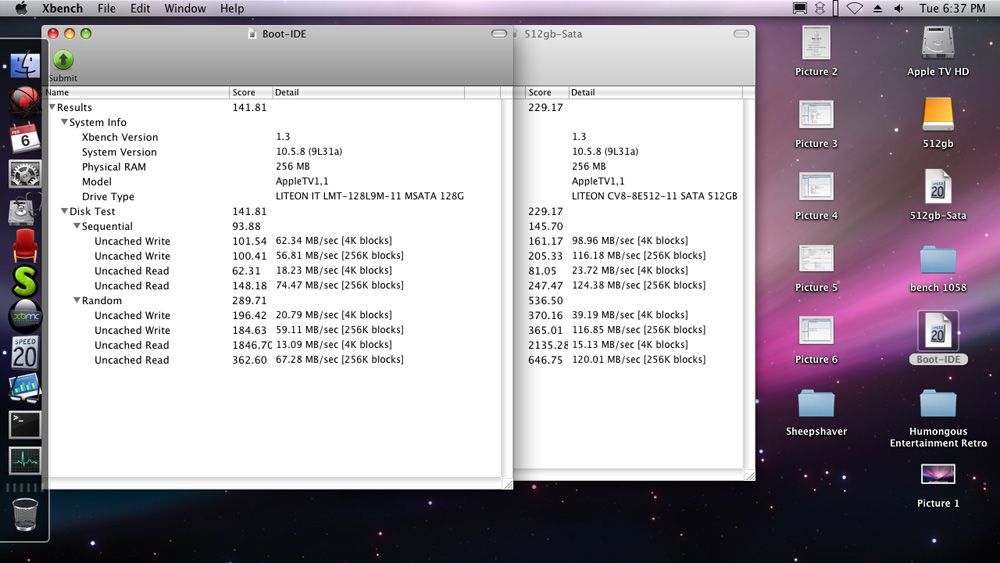Select the Physical RAM row
Screen dimensions: 1000x563
(x=275, y=166)
